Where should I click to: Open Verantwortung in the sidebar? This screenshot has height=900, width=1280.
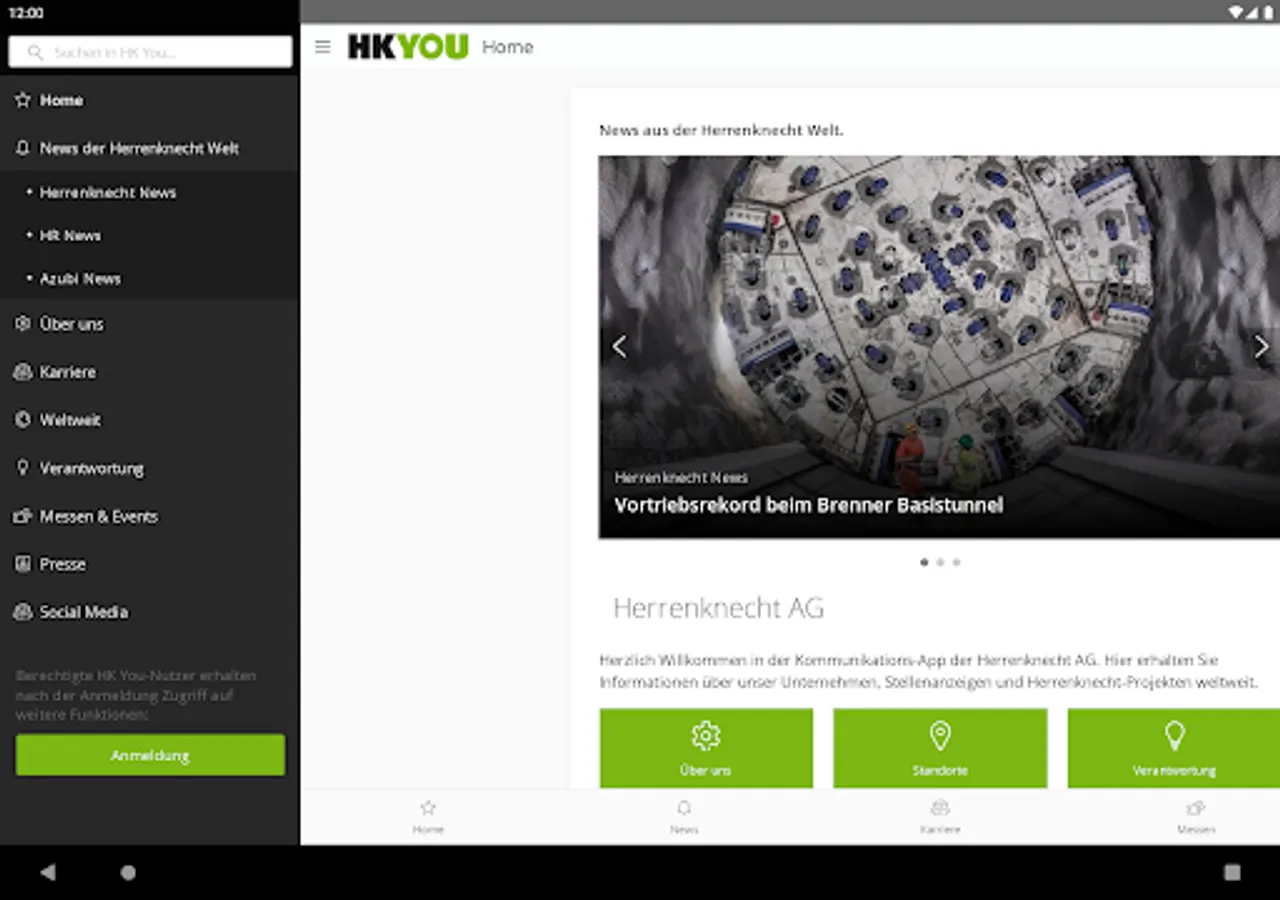[150, 468]
